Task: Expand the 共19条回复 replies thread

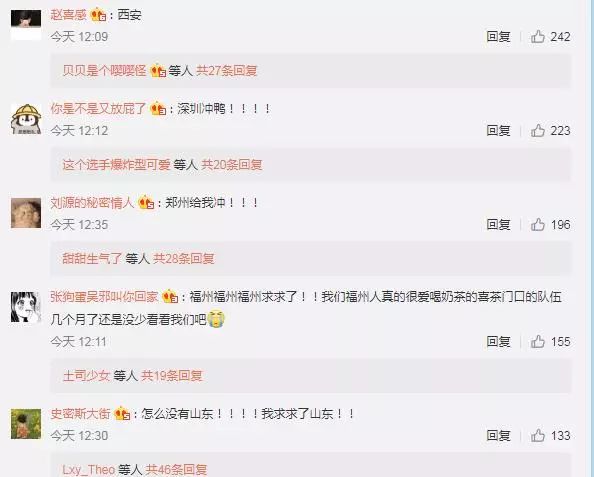Action: 172,375
